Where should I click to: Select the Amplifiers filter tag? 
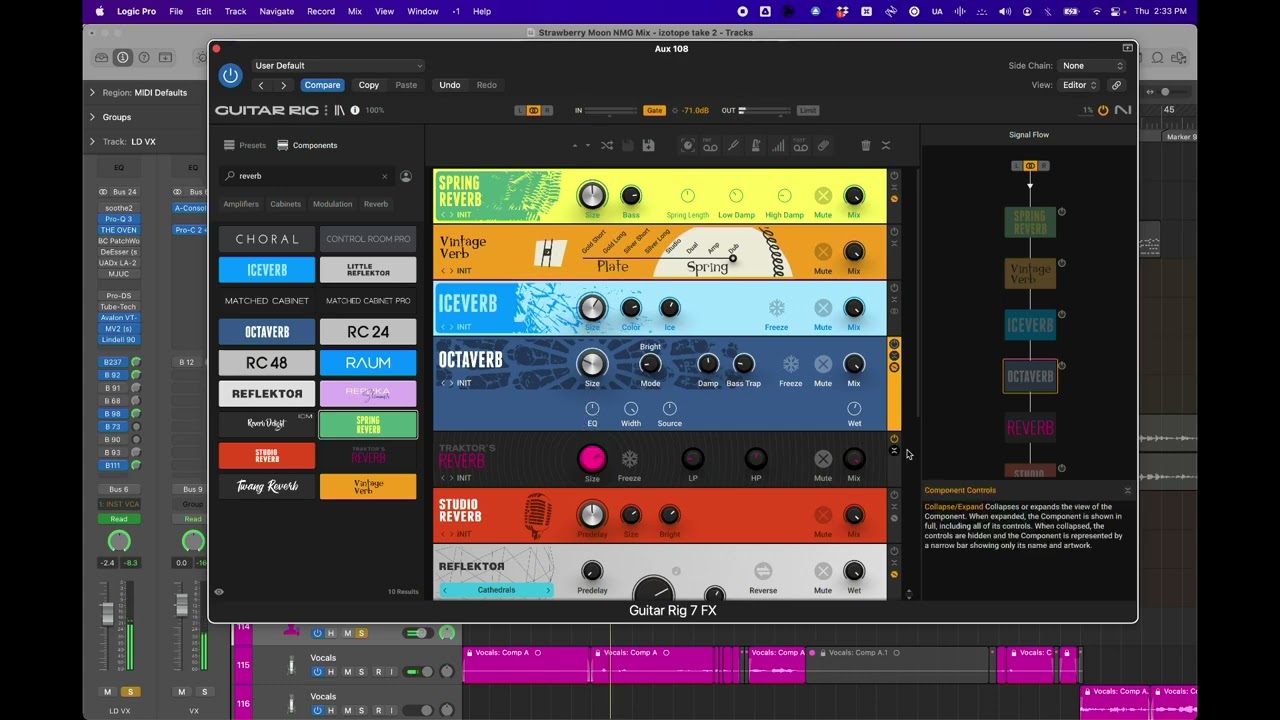click(x=241, y=204)
